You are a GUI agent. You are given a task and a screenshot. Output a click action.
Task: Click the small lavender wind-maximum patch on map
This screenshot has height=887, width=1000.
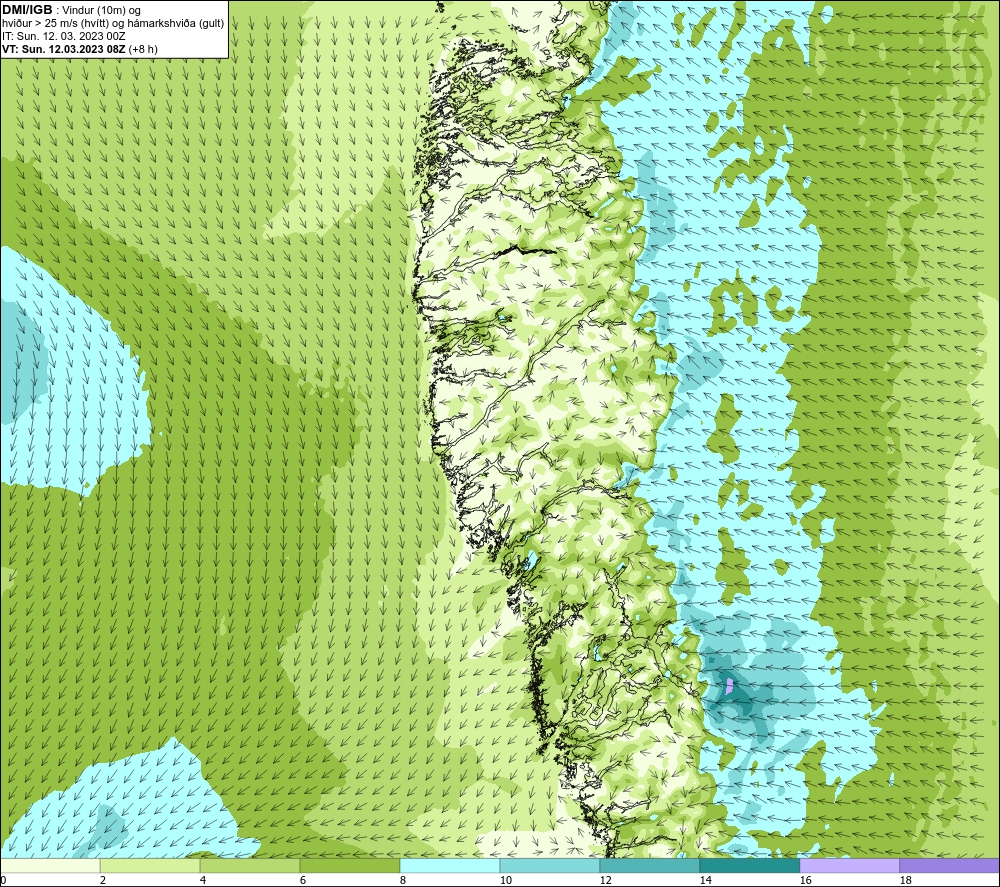[730, 686]
